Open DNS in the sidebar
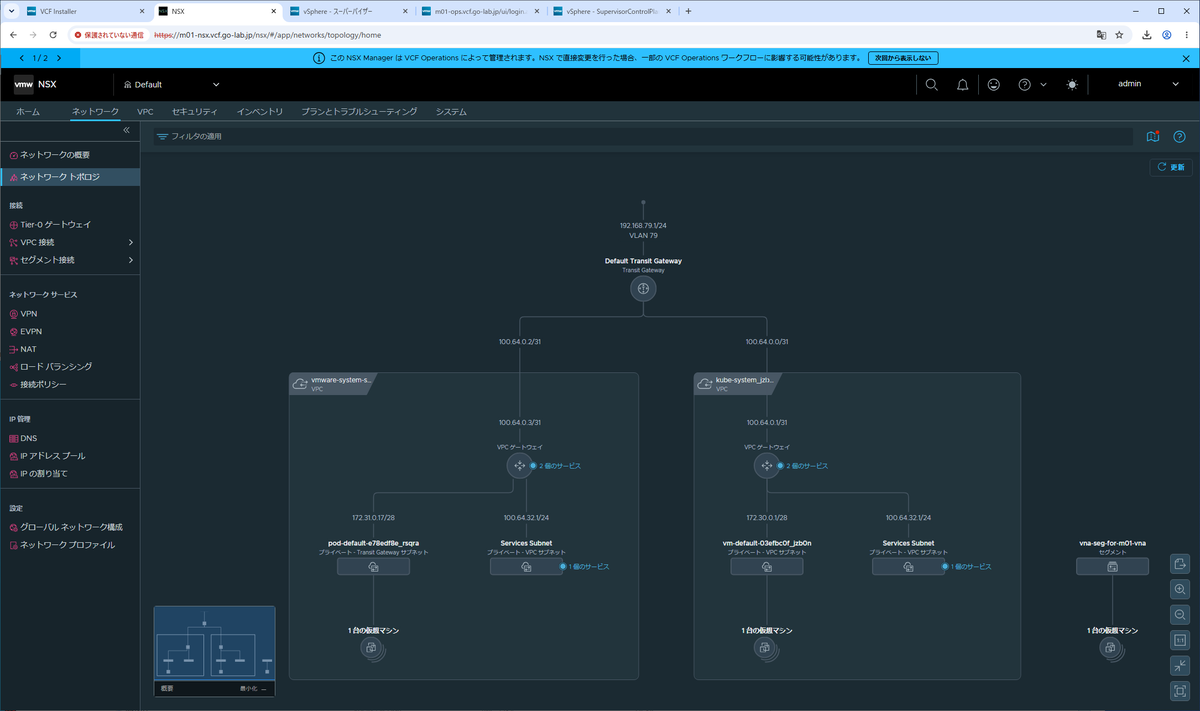The image size is (1200, 711). pos(28,438)
